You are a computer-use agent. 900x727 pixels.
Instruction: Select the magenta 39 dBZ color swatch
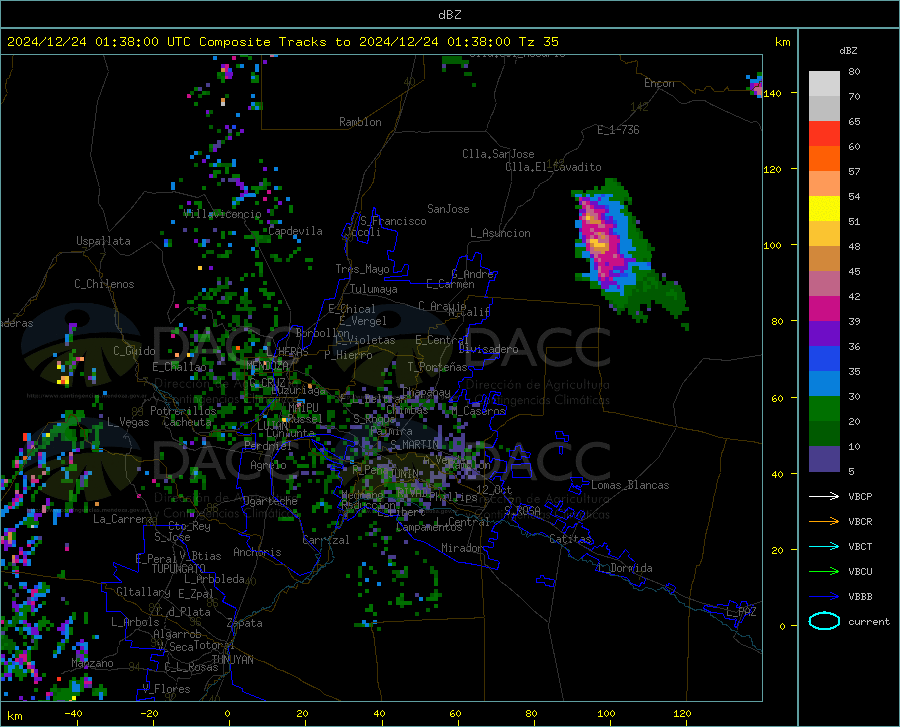[824, 309]
